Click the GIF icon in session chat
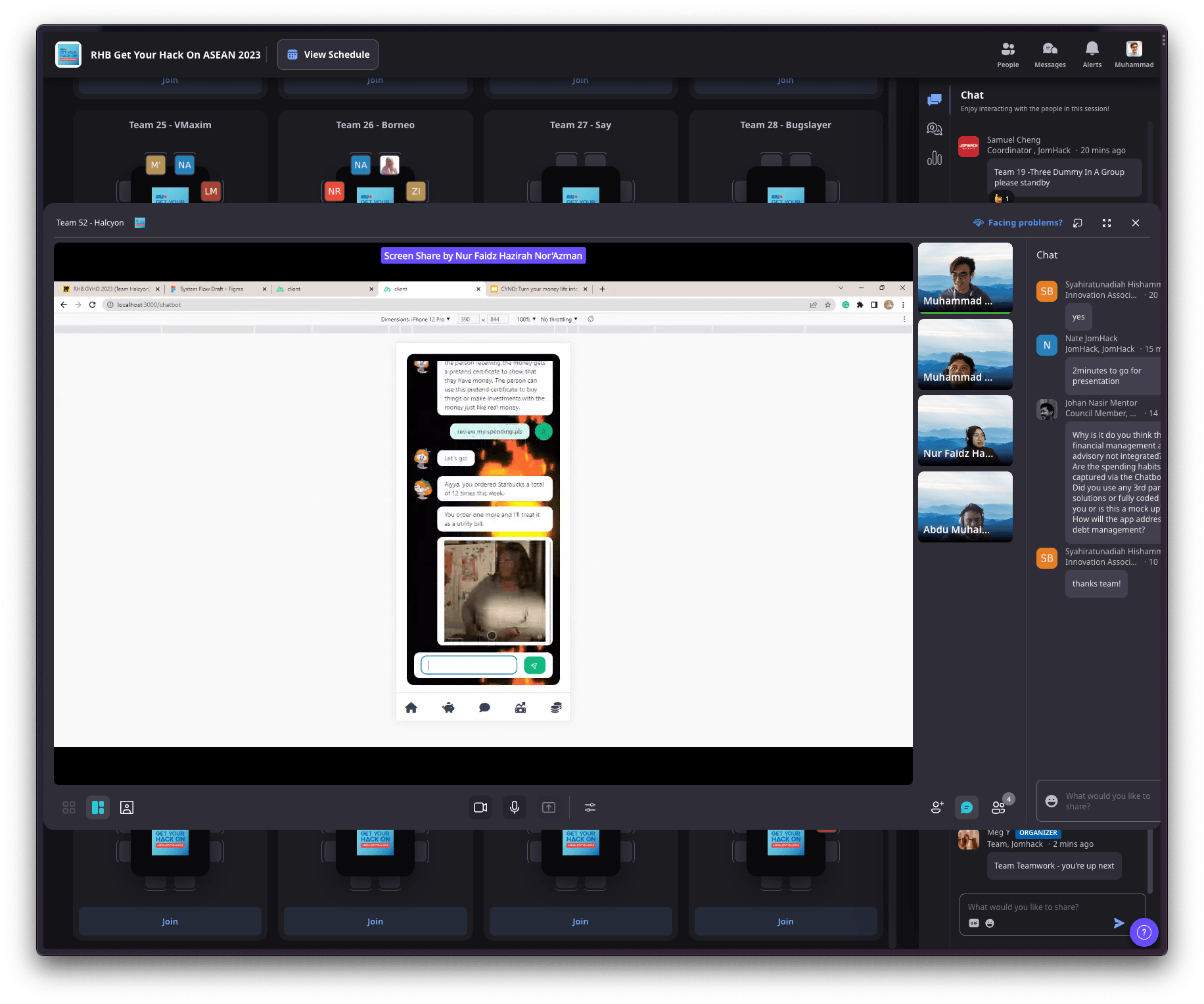This screenshot has width=1204, height=1004. 974,923
